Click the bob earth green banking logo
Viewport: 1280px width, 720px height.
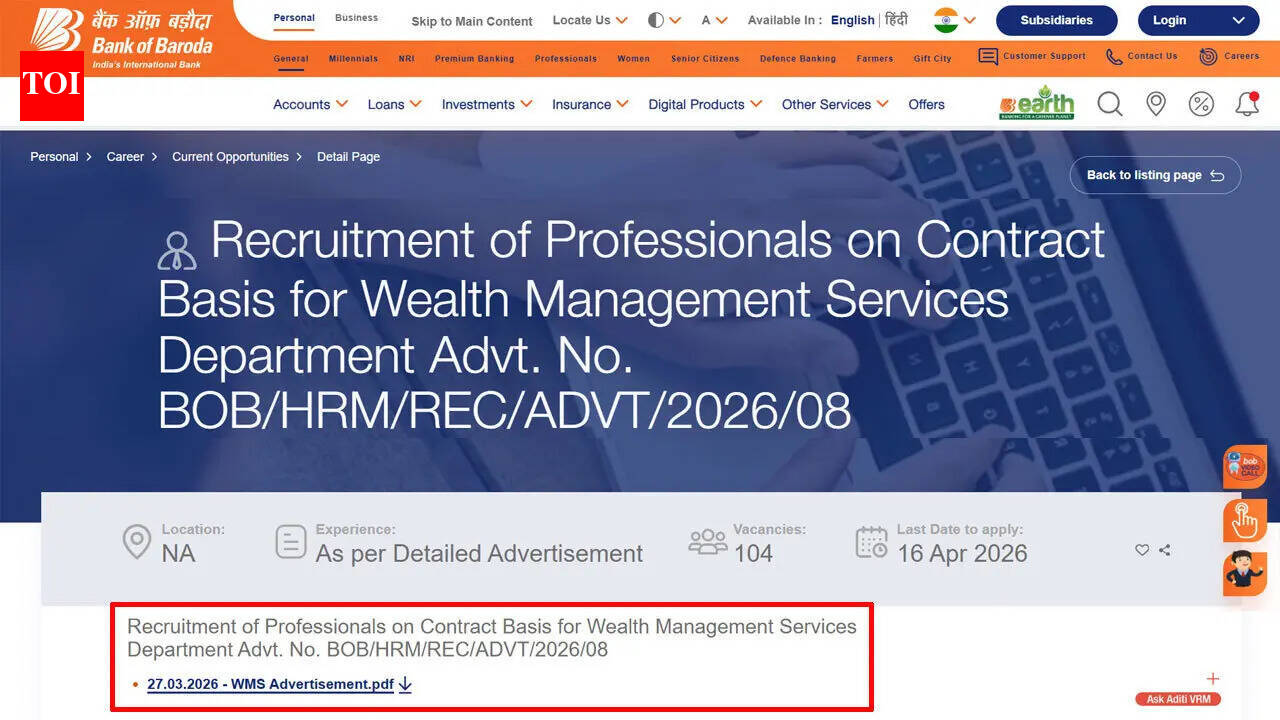tap(1035, 102)
